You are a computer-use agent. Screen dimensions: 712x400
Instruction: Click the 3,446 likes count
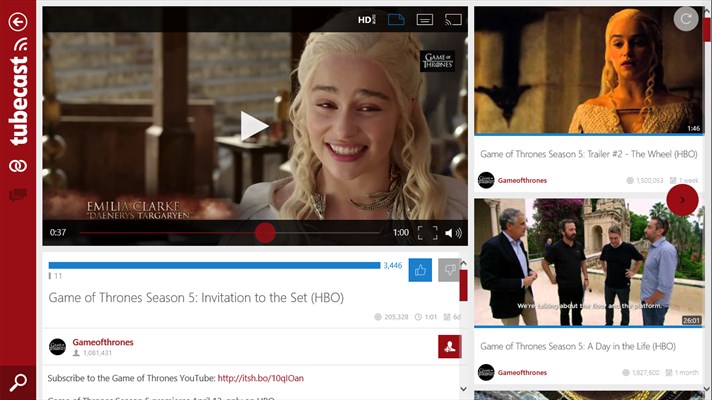coord(393,266)
